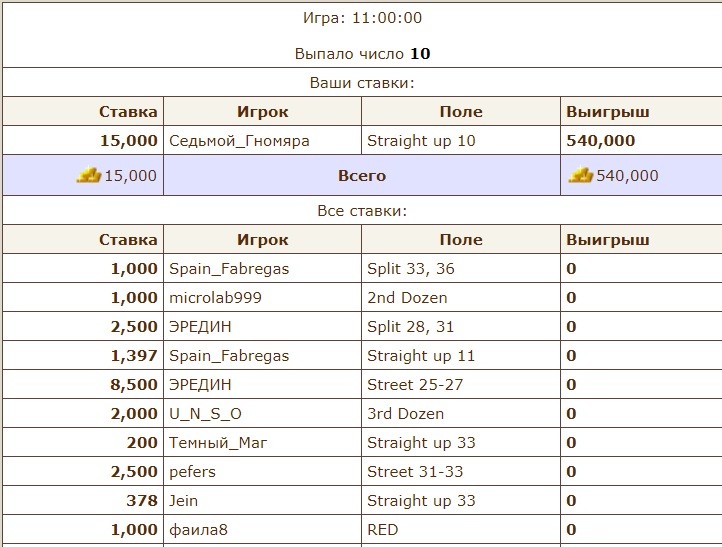Click the Street 31-33 field cell
722x547 pixels.
coord(415,471)
